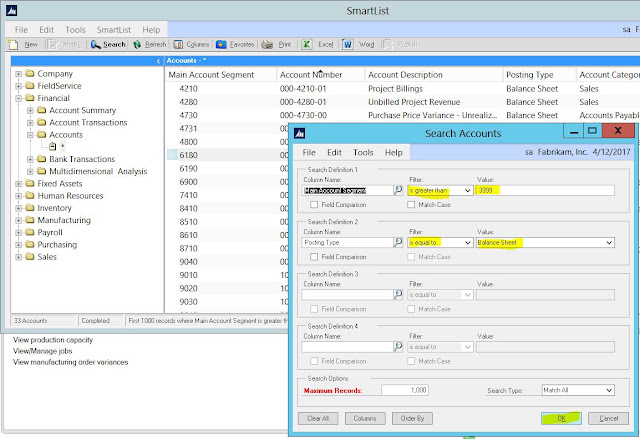Click the Clear All button
Screen dimensions: 640x439
pos(318,419)
